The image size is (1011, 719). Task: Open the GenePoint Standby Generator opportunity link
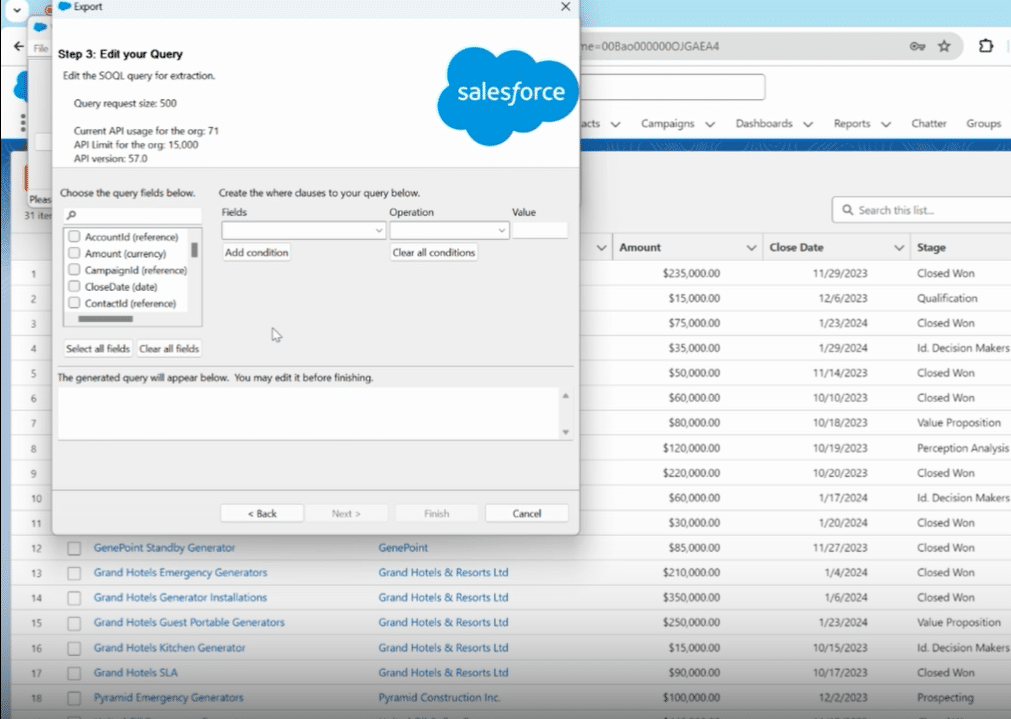click(x=164, y=548)
